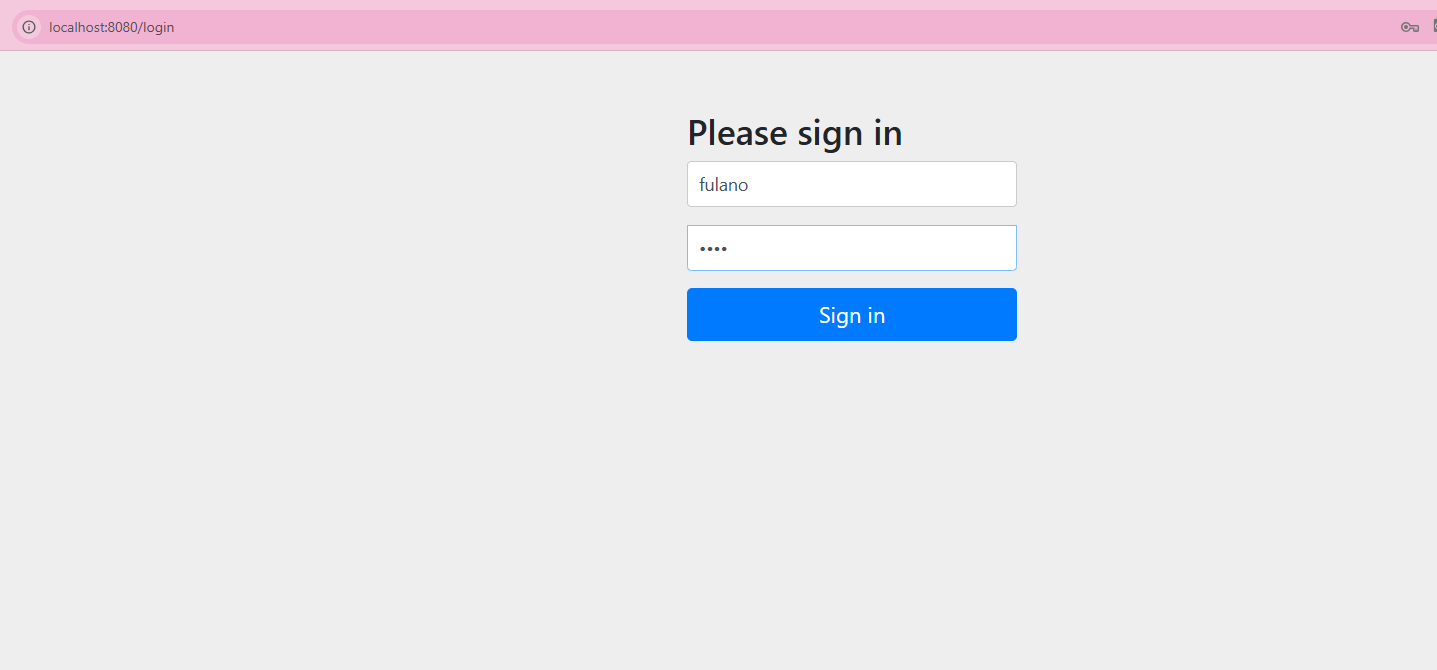Image resolution: width=1437 pixels, height=670 pixels.
Task: Select the localhost:8080/login address text
Action: (111, 27)
